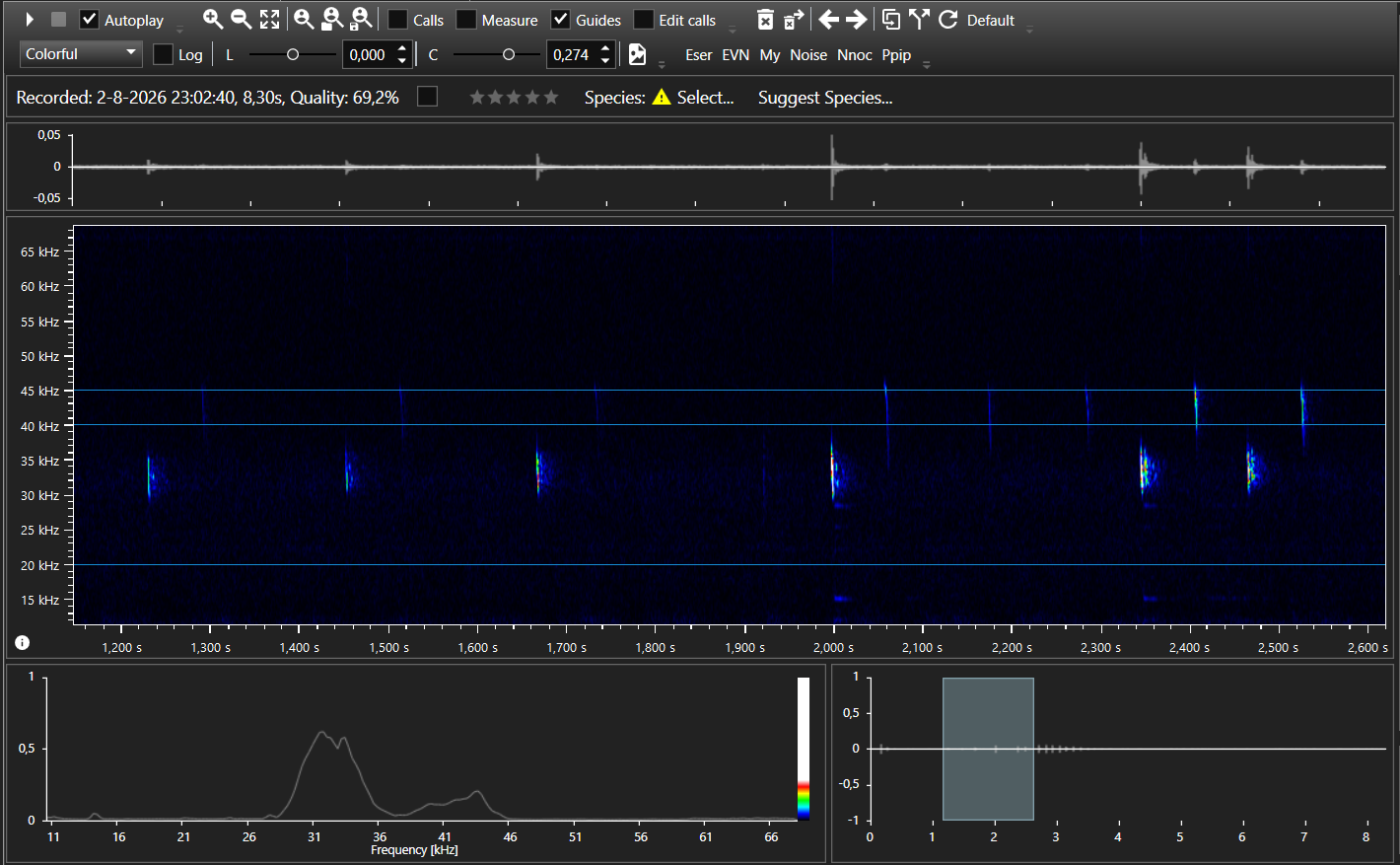The width and height of the screenshot is (1400, 865).
Task: Open Species Select... link
Action: pos(705,97)
